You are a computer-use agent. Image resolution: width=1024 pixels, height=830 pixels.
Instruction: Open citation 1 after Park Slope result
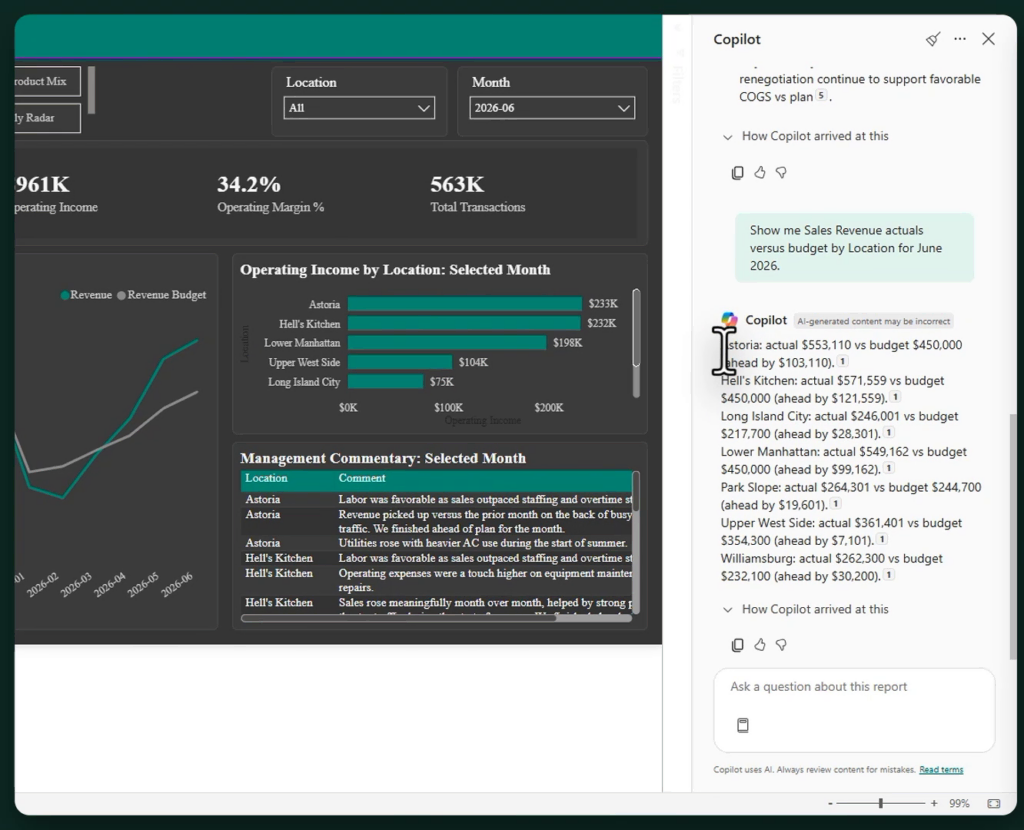tap(836, 503)
